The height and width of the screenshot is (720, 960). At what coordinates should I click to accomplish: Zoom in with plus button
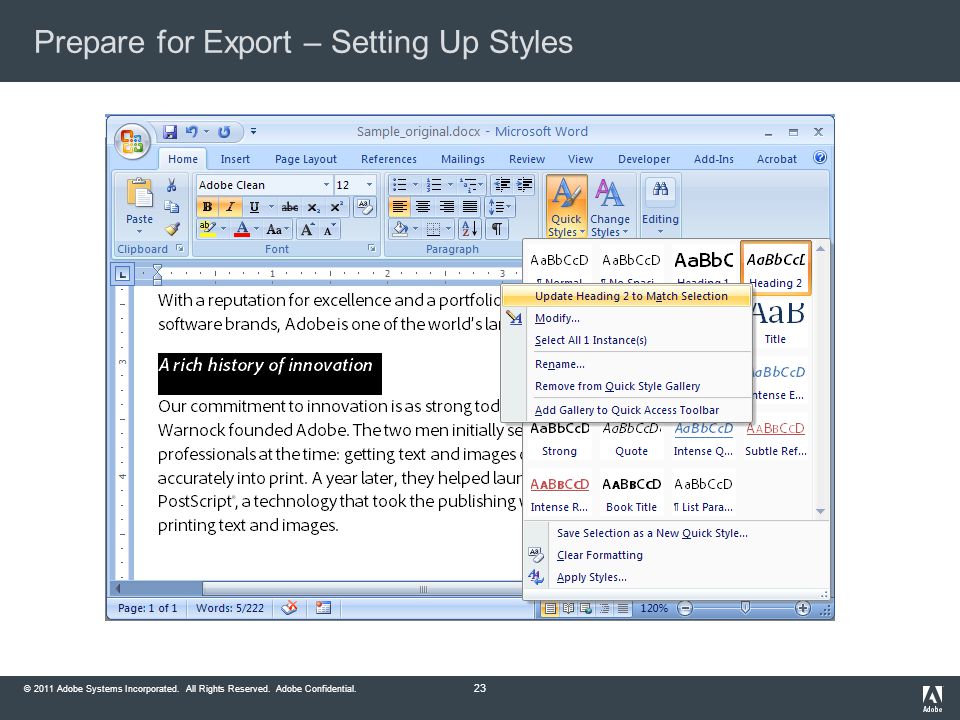(x=803, y=609)
